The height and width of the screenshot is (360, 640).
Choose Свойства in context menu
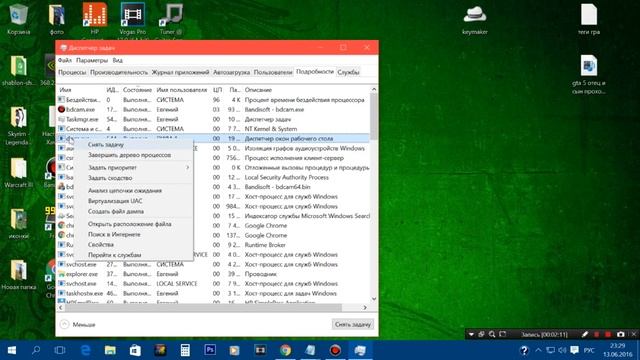point(134,244)
